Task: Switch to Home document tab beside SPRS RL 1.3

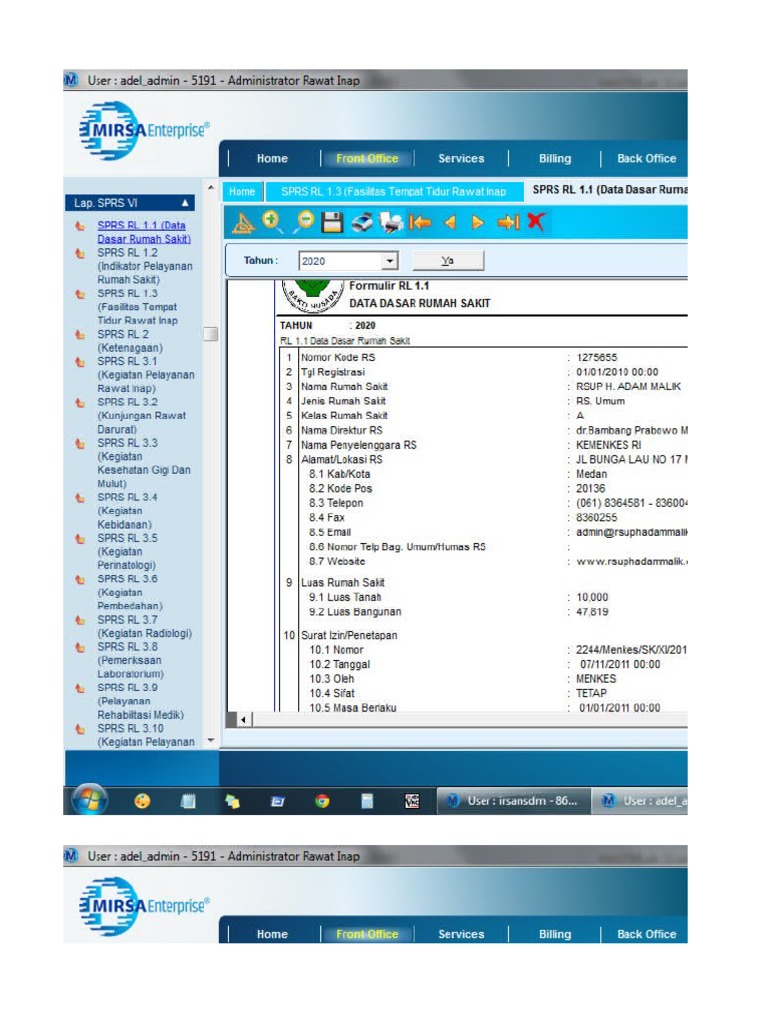Action: pos(242,191)
